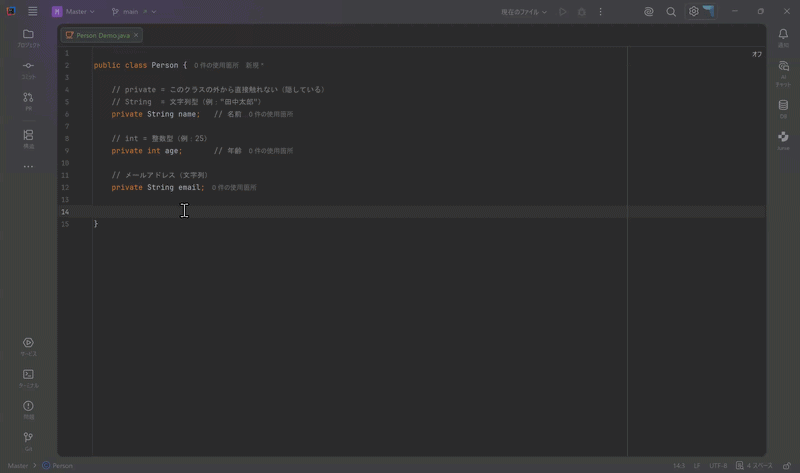
Task: Open the Git tool window
Action: (29, 441)
